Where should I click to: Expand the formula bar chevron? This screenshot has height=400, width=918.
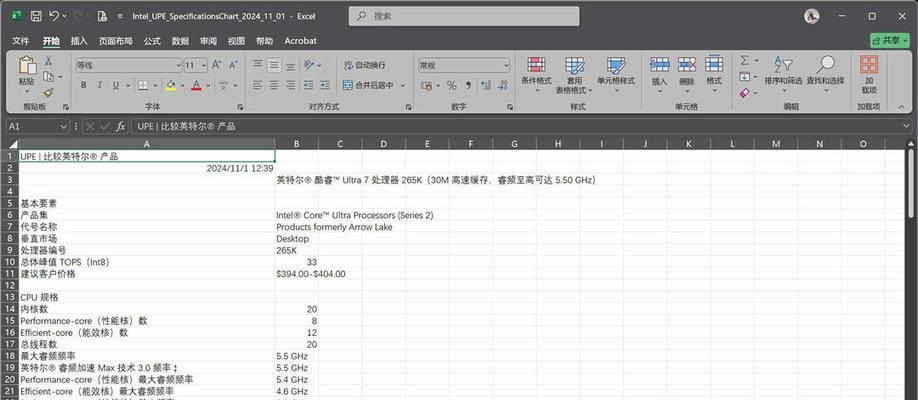[907, 126]
